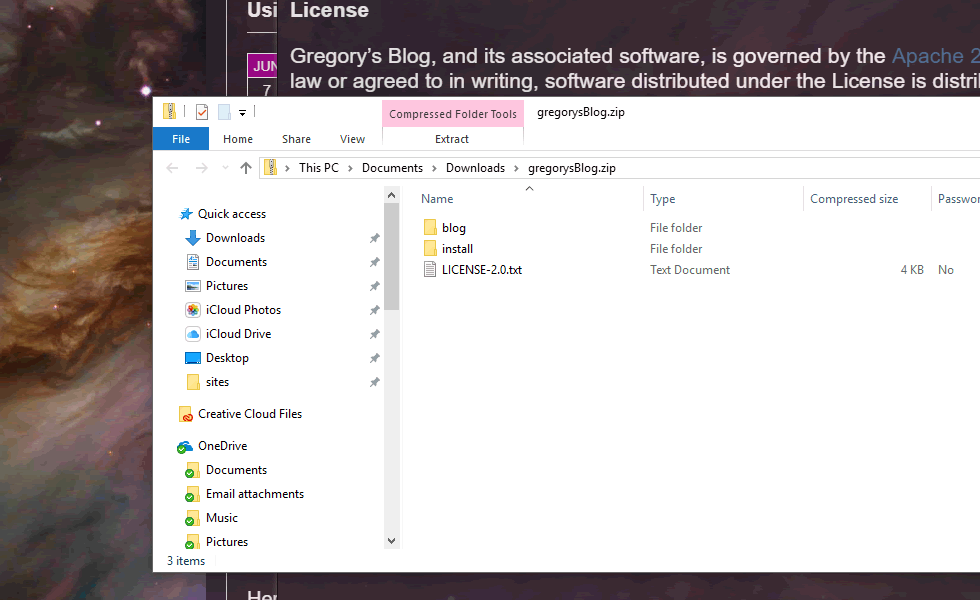Screen dimensions: 980x600
Task: Click the Up one level arrow
Action: 246,168
